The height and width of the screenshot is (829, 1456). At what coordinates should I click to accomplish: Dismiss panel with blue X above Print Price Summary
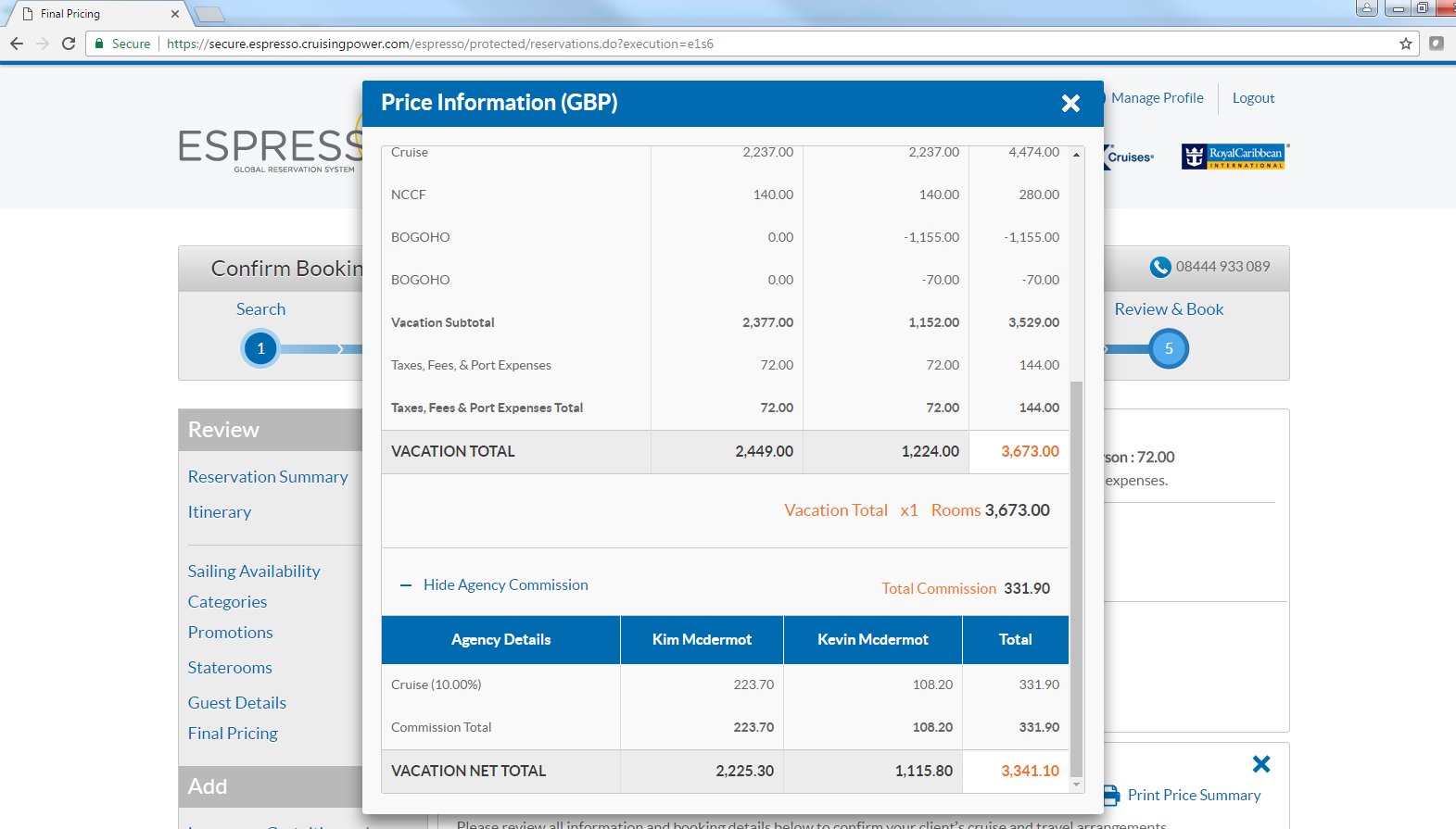[1261, 764]
